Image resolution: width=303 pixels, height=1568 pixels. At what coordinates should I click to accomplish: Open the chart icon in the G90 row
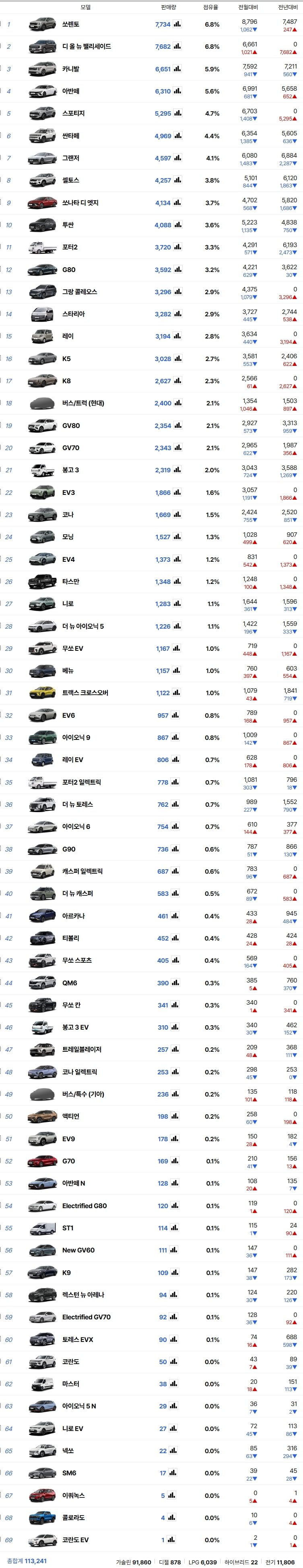click(175, 849)
